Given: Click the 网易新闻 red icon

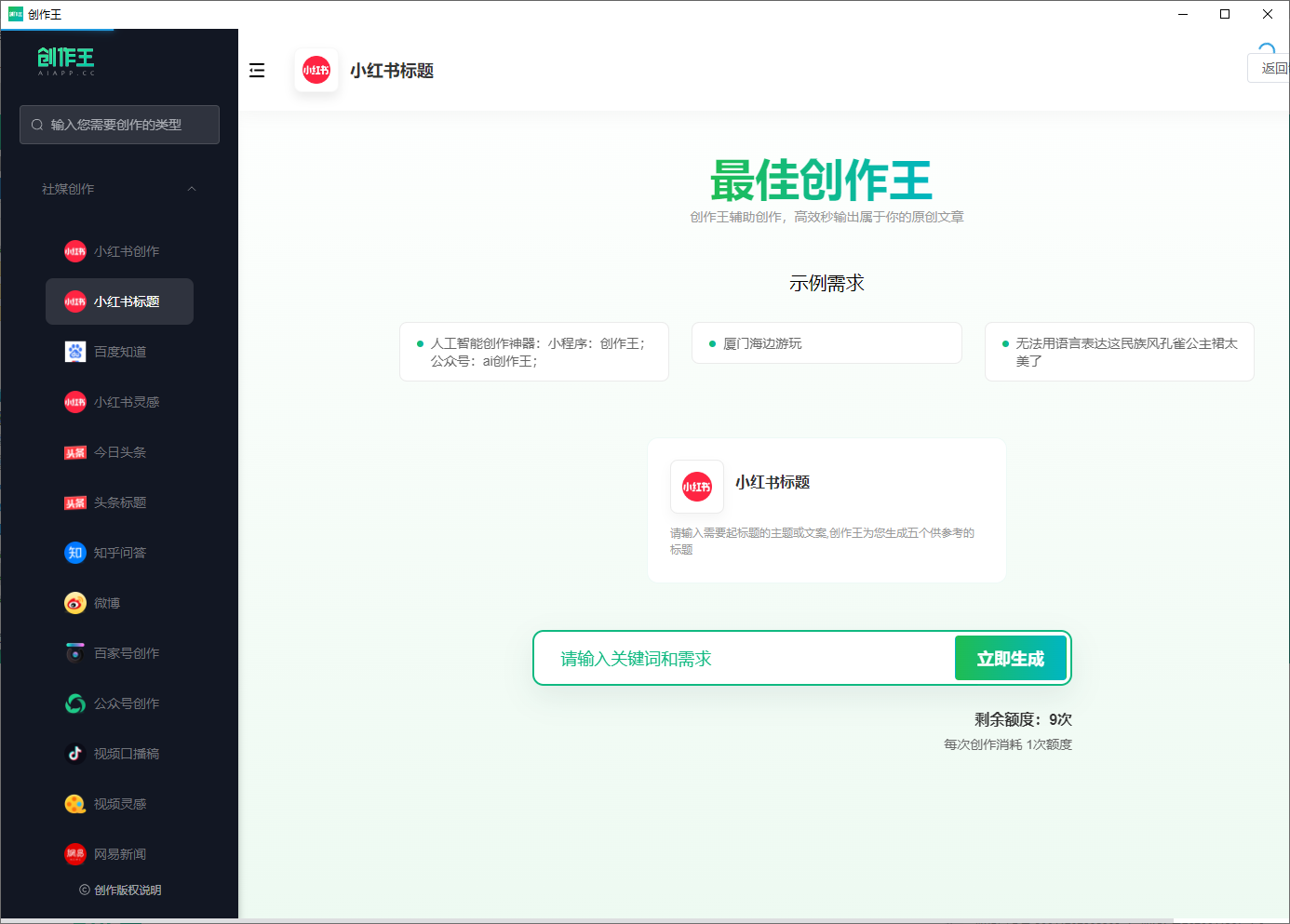Looking at the screenshot, I should click(x=75, y=854).
